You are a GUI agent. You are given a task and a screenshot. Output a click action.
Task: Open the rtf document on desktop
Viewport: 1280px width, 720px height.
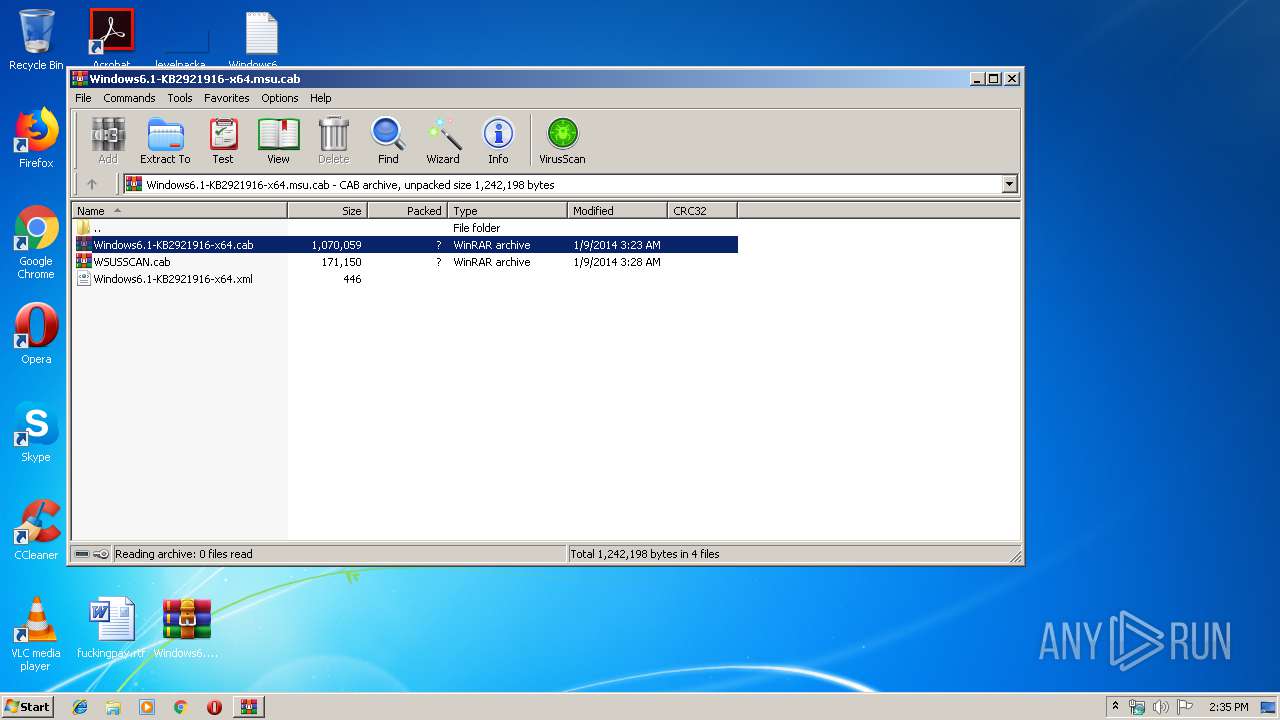(x=111, y=628)
